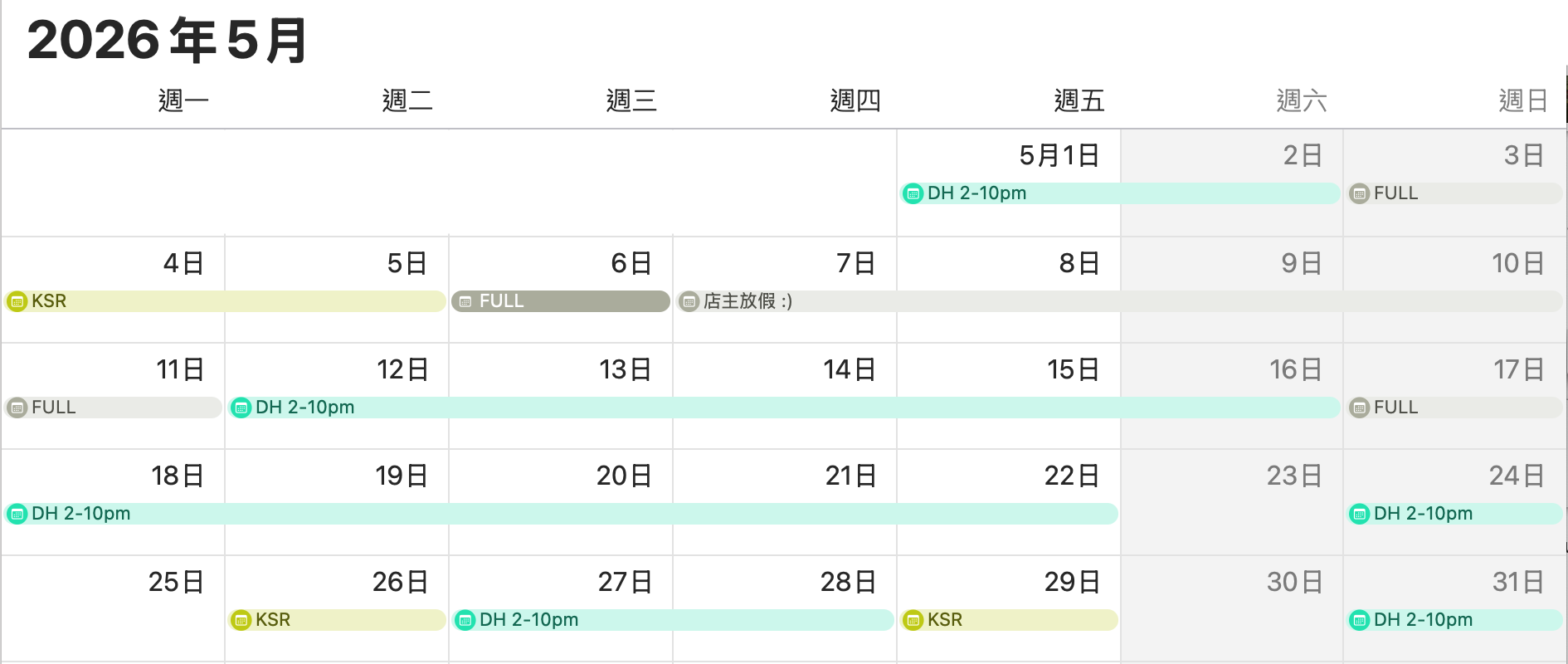
Task: Click calendar icon on May 1 DH 2-10pm event
Action: point(913,194)
